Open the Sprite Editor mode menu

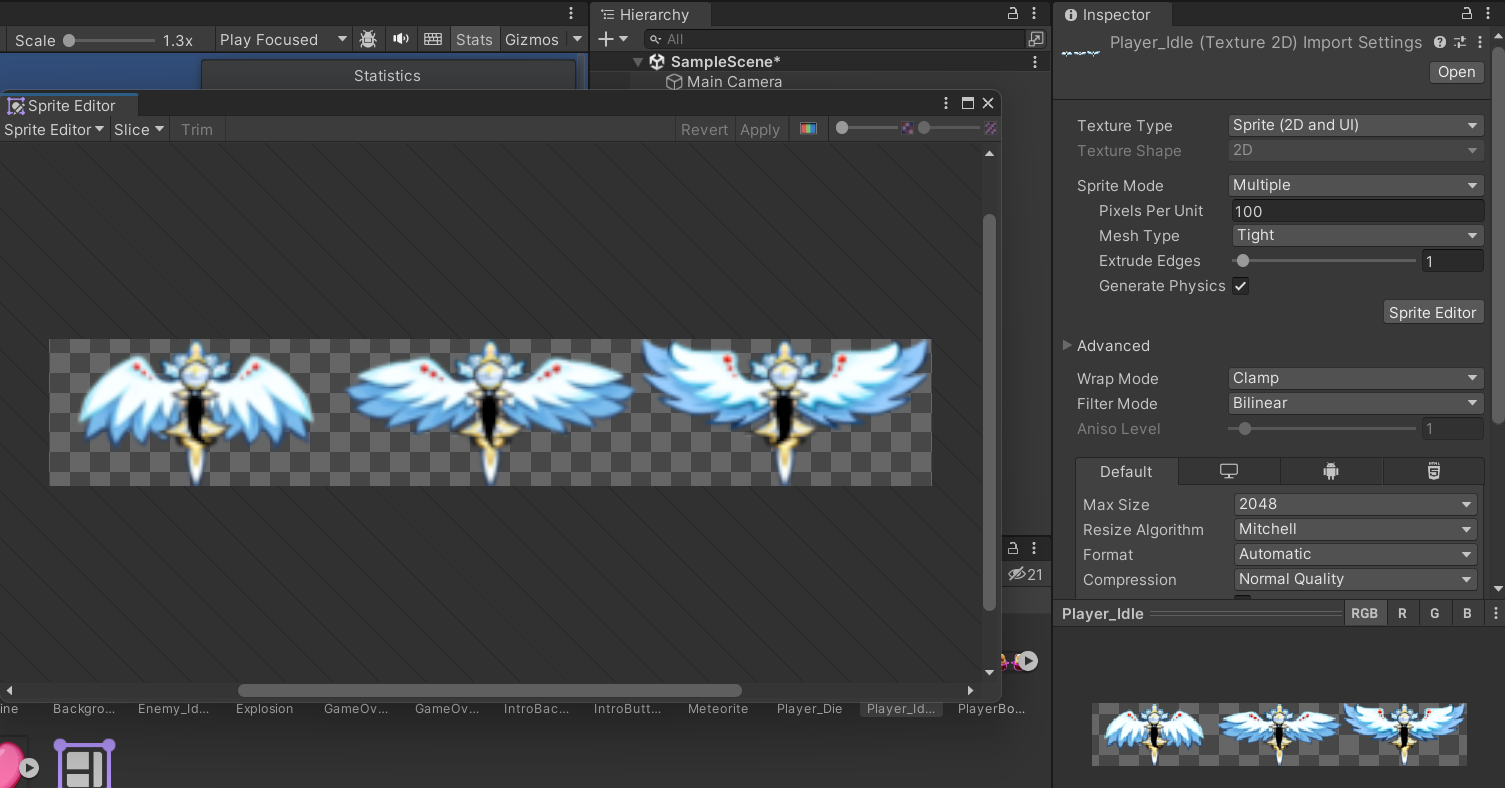click(x=54, y=129)
